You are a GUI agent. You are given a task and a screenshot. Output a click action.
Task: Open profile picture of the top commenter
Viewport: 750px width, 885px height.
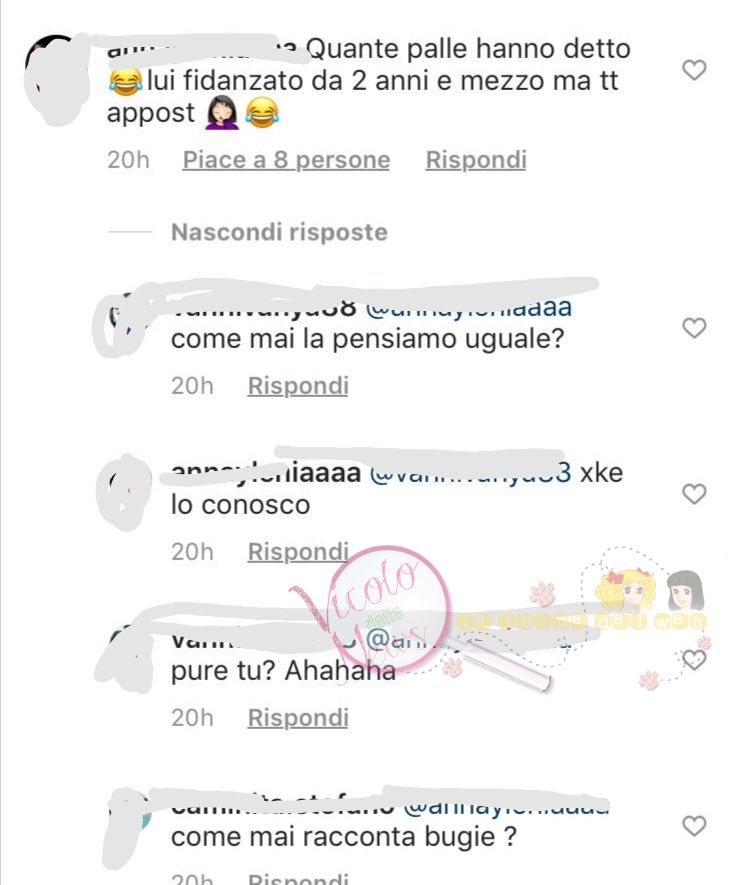pyautogui.click(x=56, y=79)
